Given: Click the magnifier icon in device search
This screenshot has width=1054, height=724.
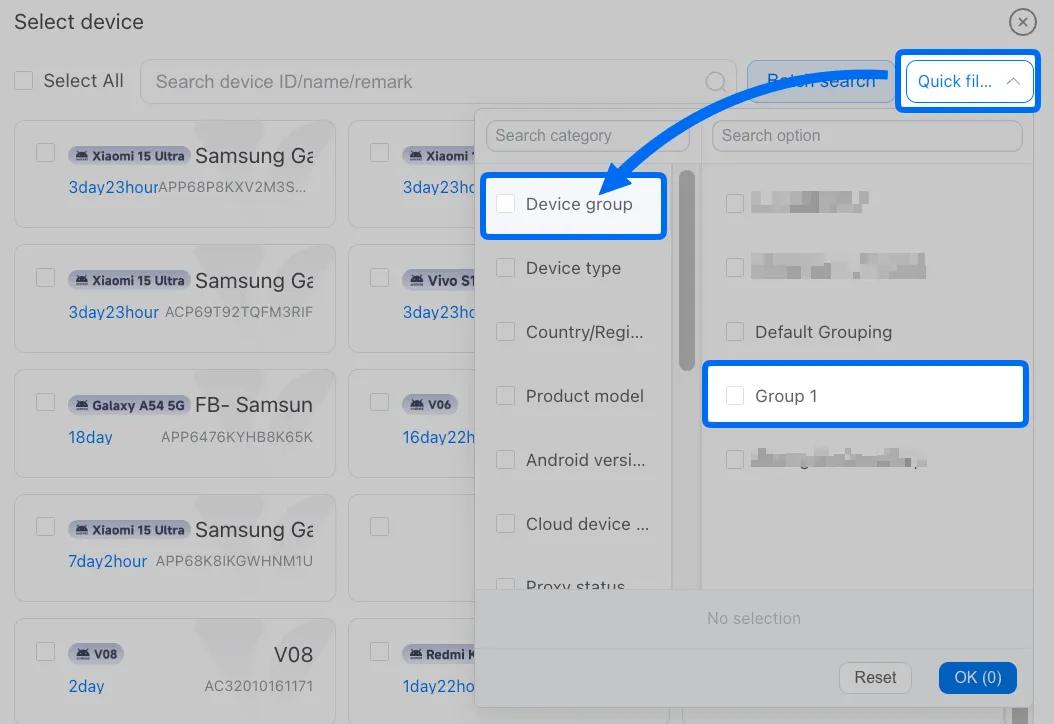Looking at the screenshot, I should pos(715,82).
